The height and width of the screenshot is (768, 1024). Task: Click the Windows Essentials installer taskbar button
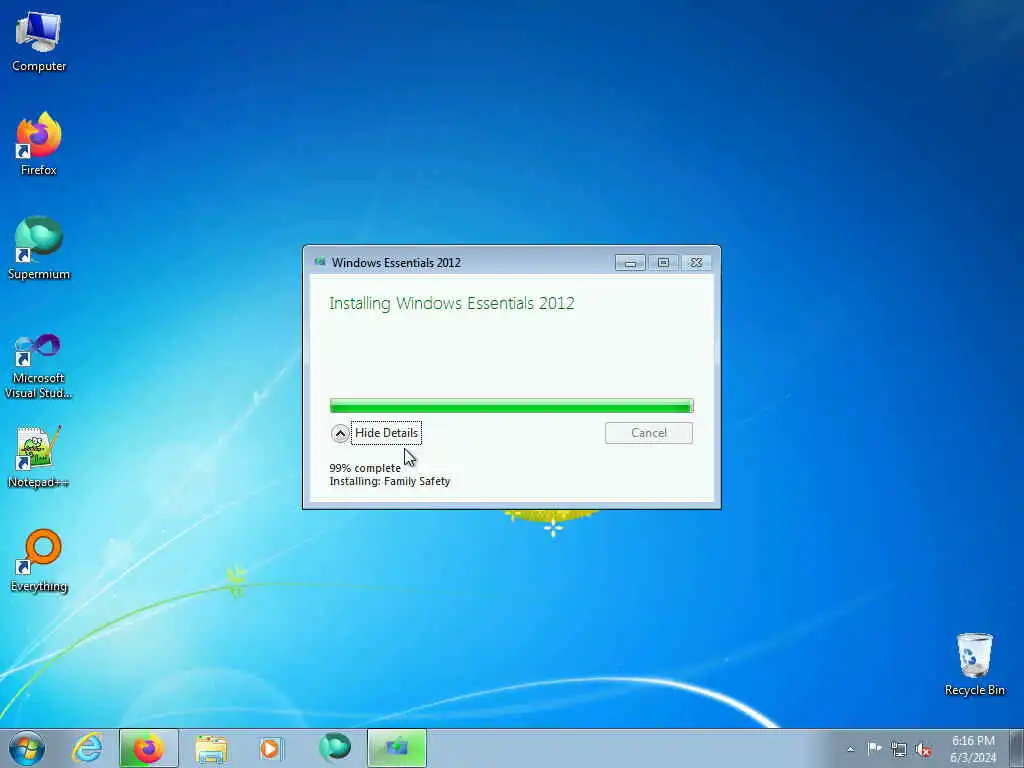[x=396, y=748]
